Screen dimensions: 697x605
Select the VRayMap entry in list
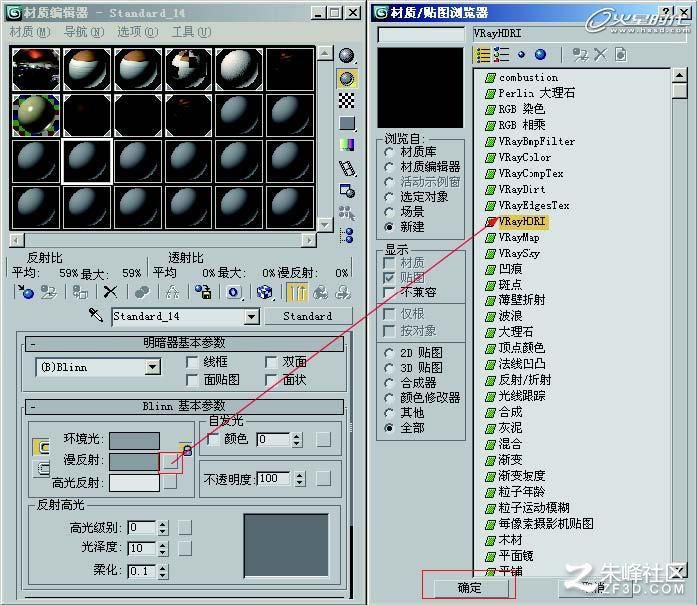coord(519,237)
